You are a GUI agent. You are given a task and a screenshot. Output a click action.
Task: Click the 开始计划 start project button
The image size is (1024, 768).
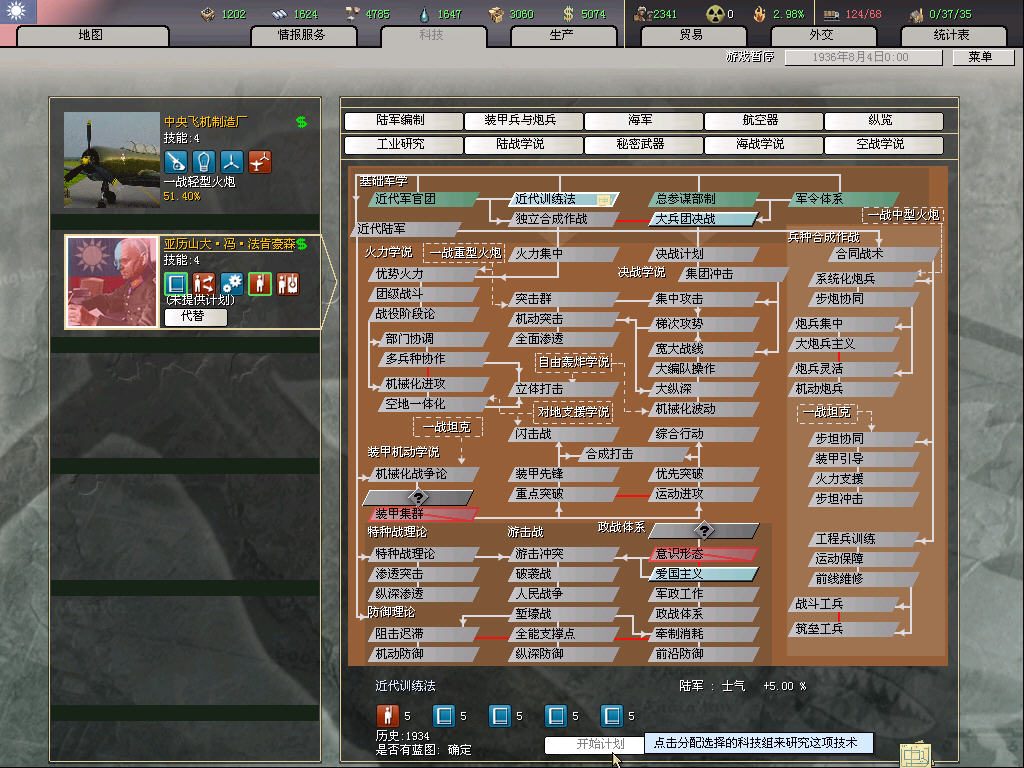pyautogui.click(x=594, y=744)
